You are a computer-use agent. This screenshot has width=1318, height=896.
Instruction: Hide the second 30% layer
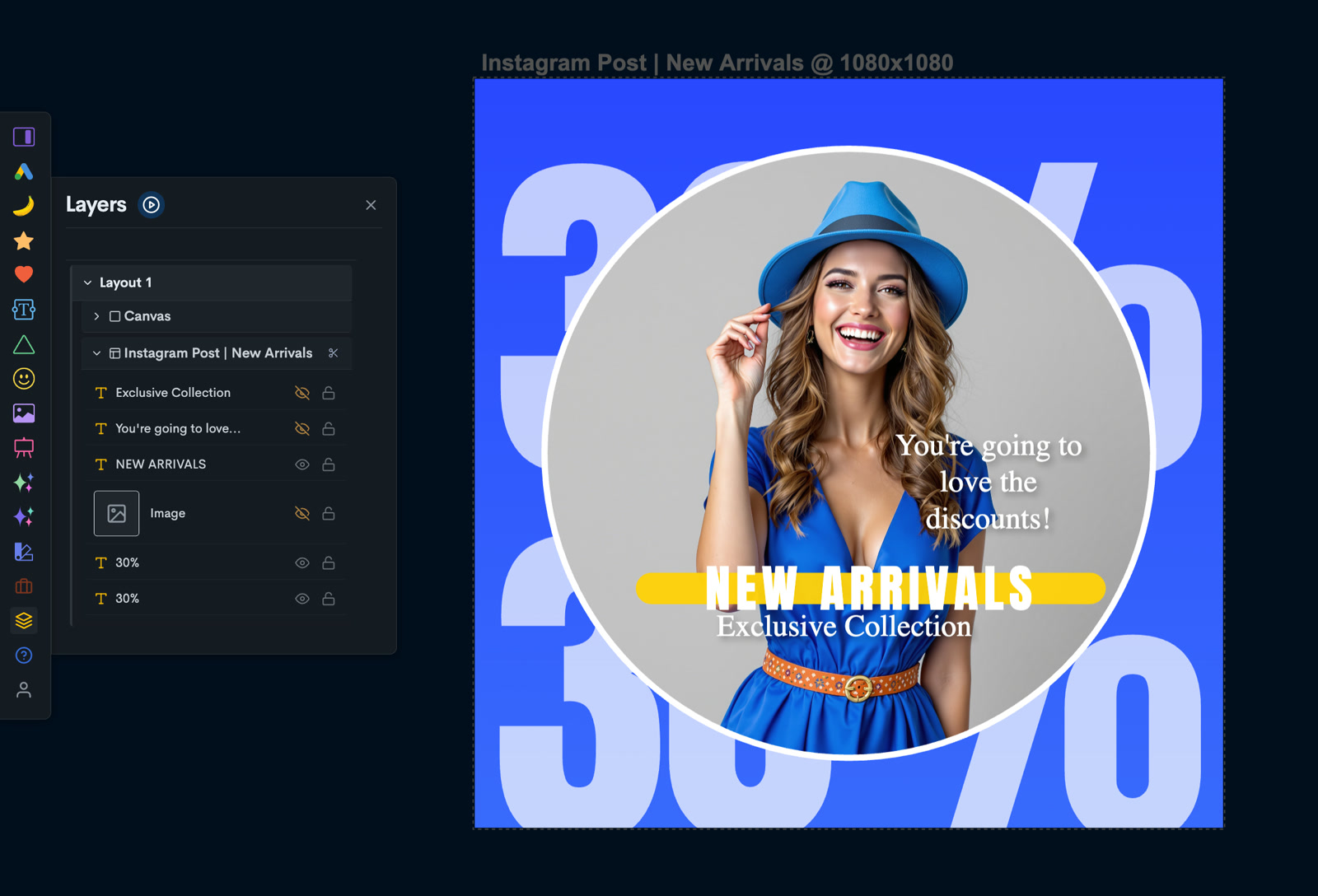click(302, 599)
